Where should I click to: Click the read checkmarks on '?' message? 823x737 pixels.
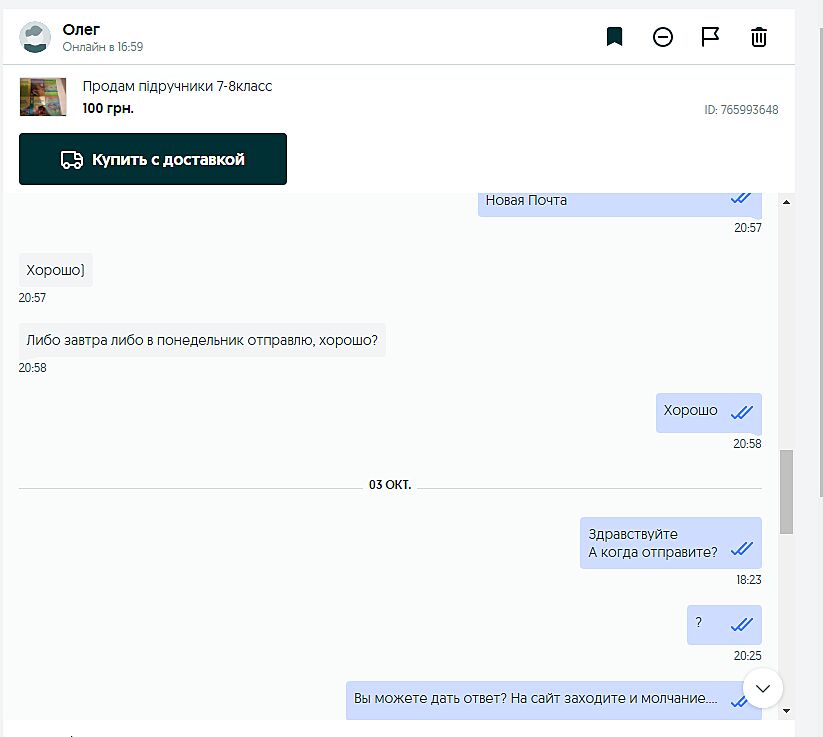(x=741, y=625)
